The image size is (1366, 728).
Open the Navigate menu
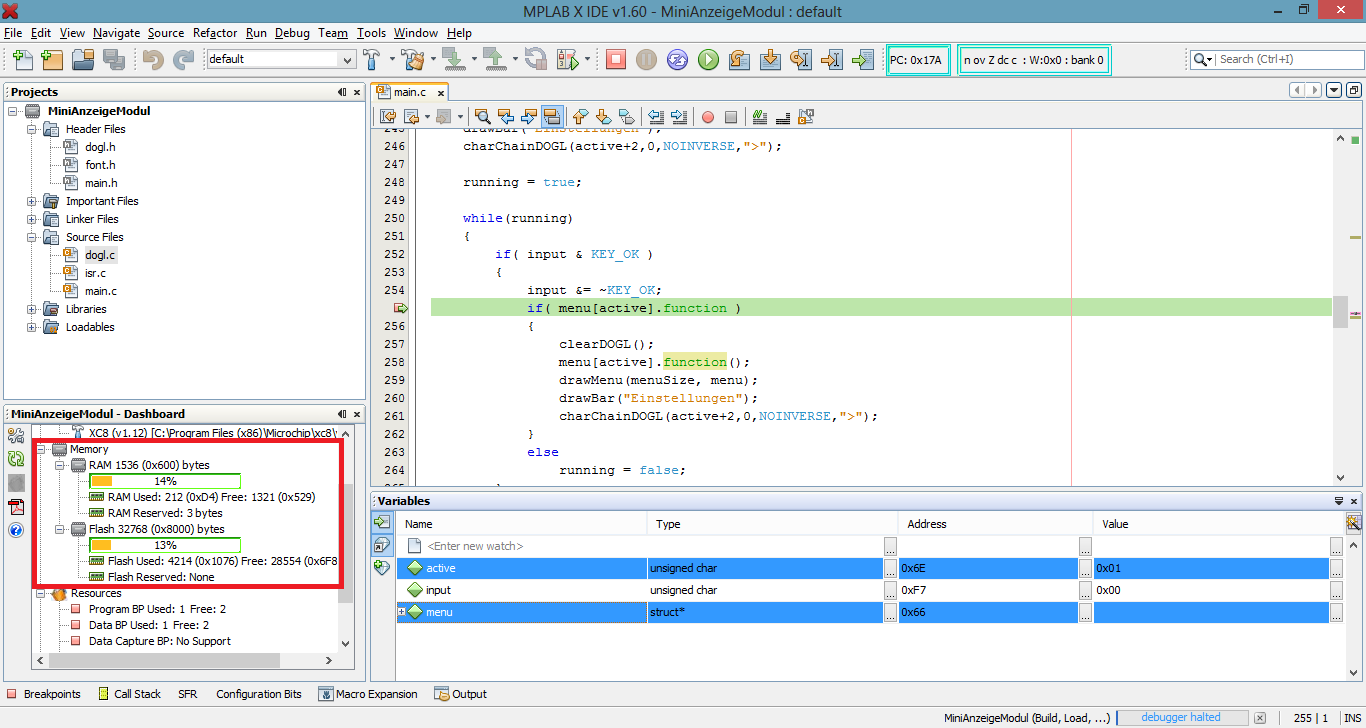click(116, 33)
